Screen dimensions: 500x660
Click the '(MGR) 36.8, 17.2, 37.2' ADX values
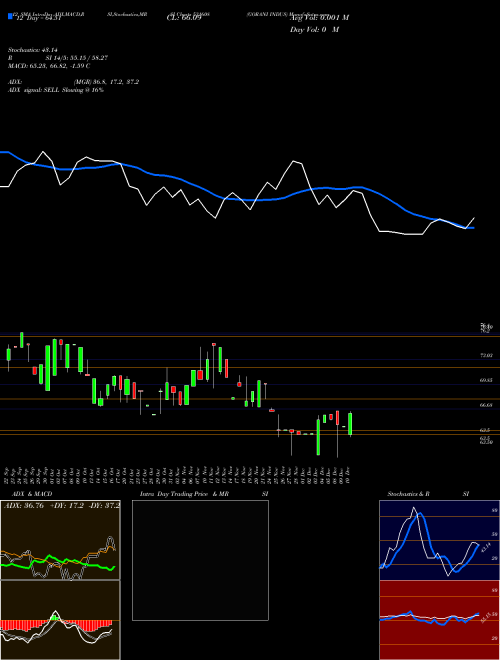[x=106, y=82]
